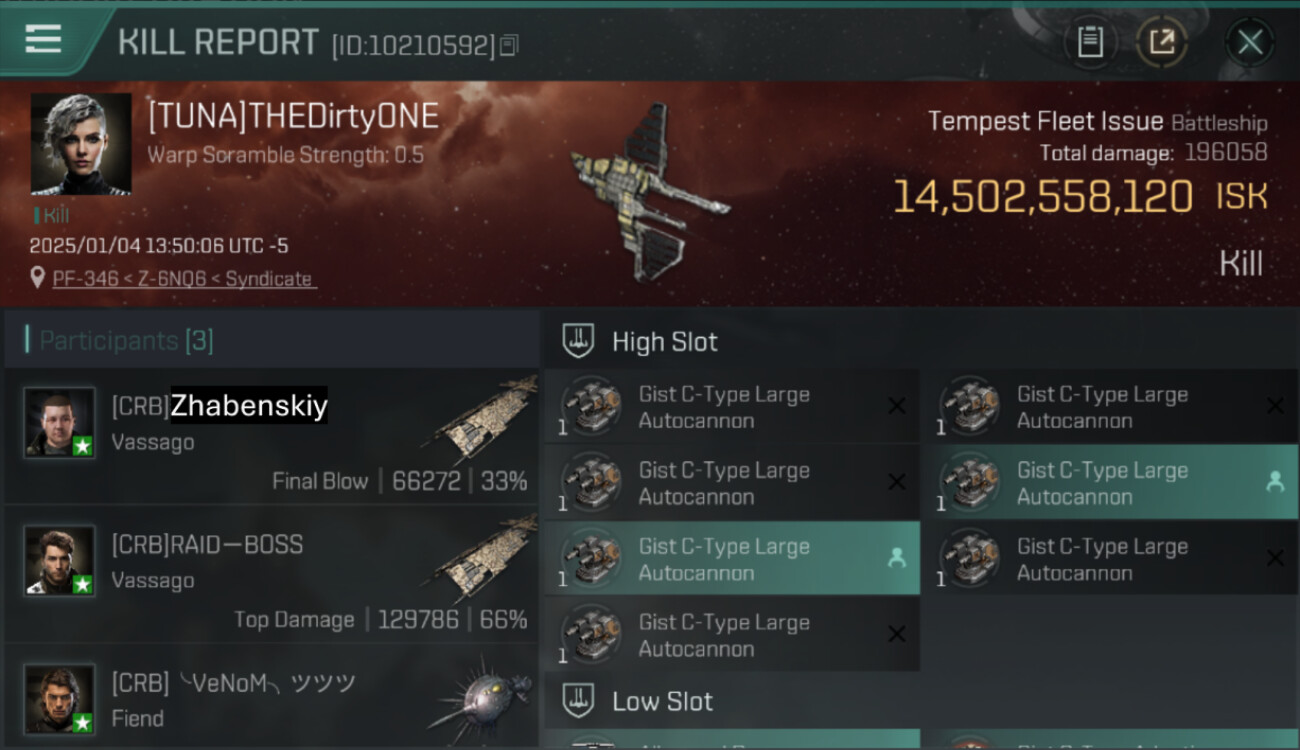The width and height of the screenshot is (1300, 750).
Task: Select the first Gist C-Type Large Autocannon
Action: (x=732, y=407)
